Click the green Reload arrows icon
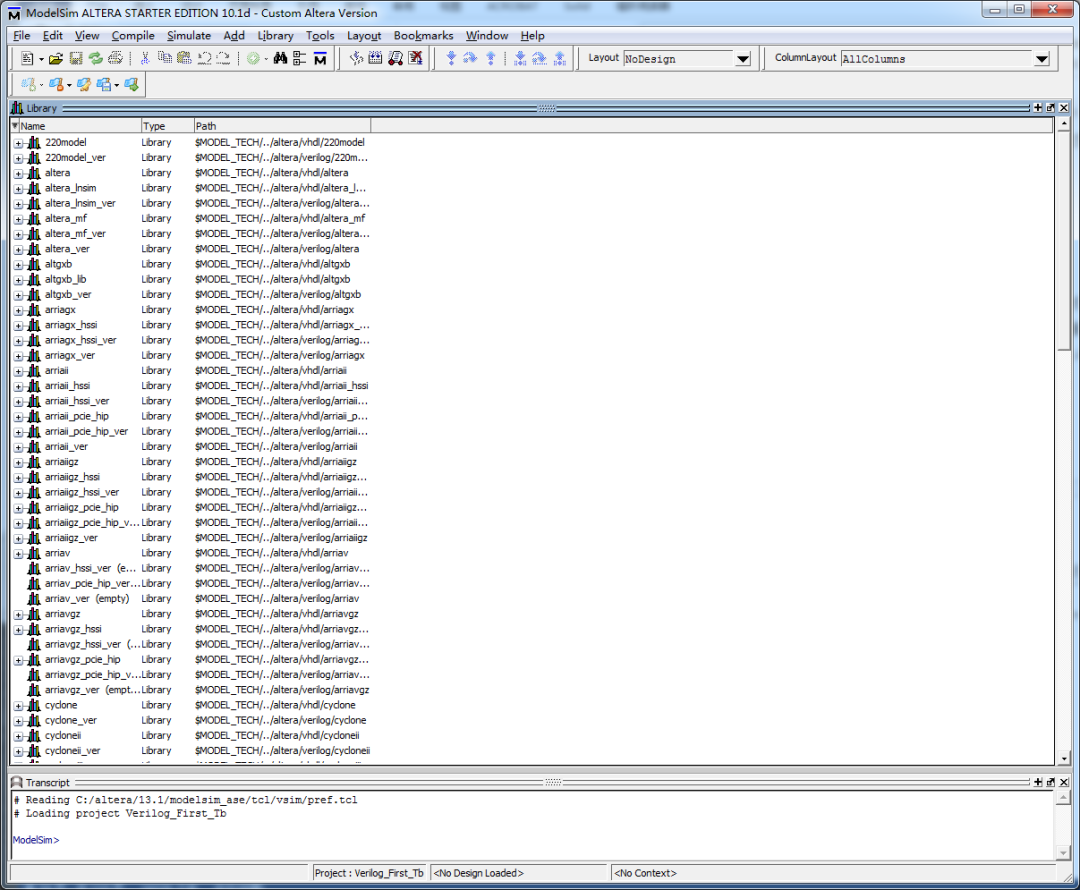This screenshot has width=1080, height=890. point(96,59)
